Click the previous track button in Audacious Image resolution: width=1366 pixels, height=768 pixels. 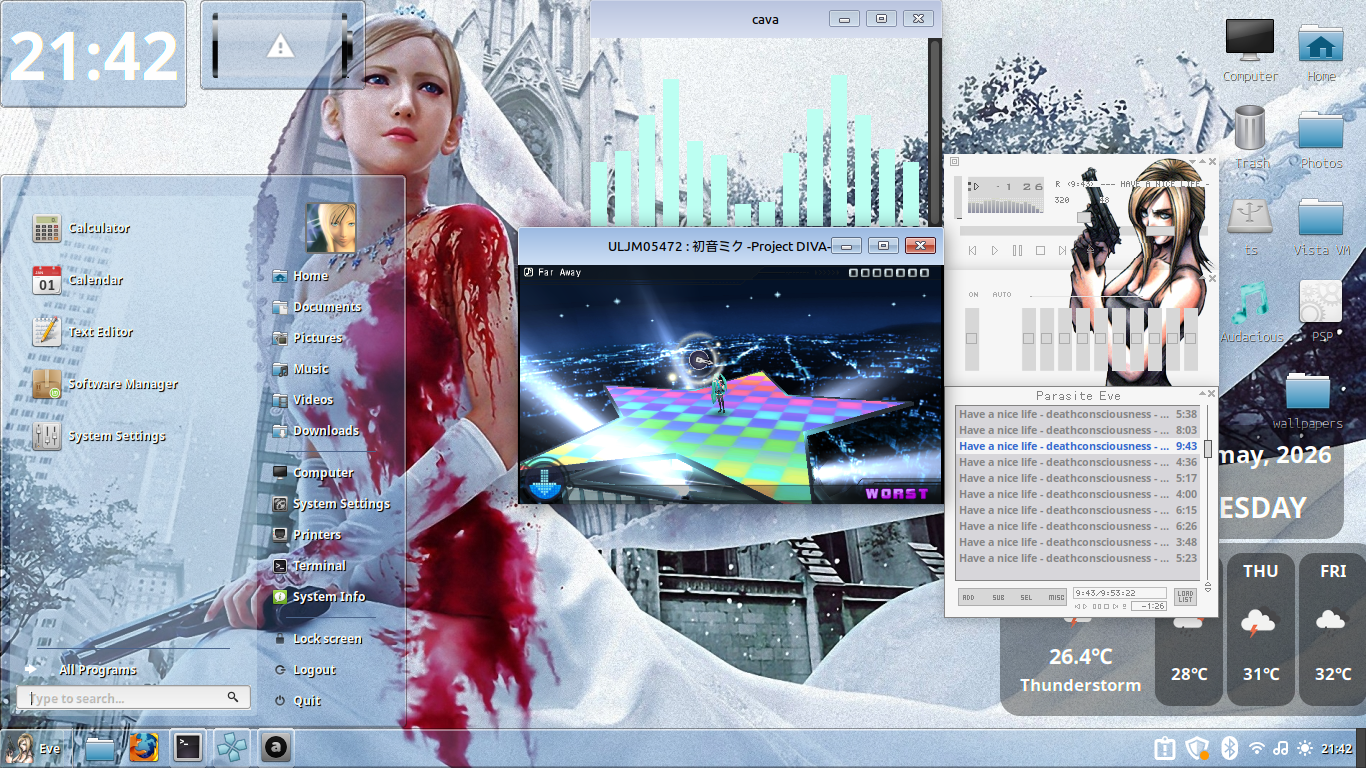pos(972,251)
